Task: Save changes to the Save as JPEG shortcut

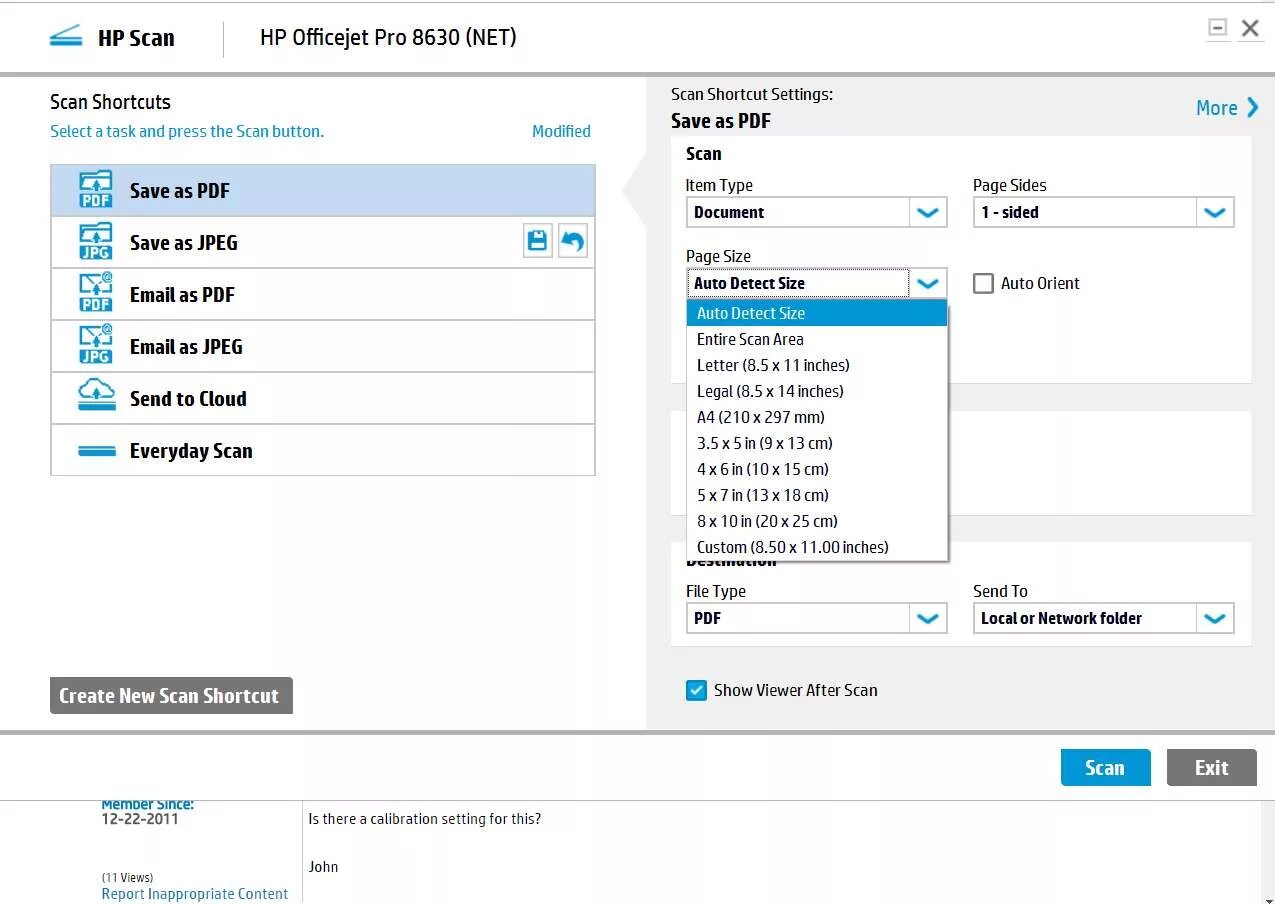Action: 538,241
